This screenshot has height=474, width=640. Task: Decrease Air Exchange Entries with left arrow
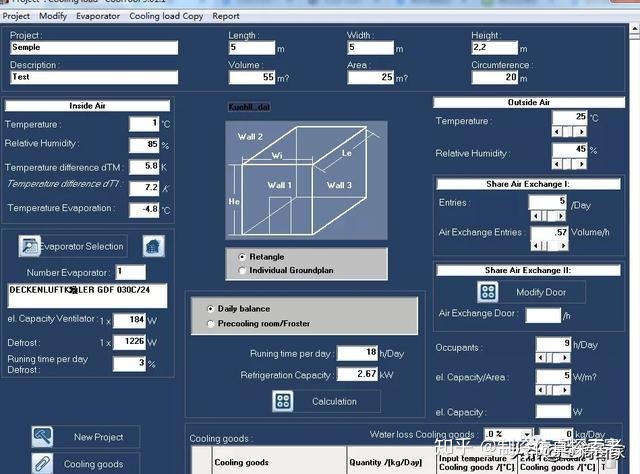[x=536, y=245]
